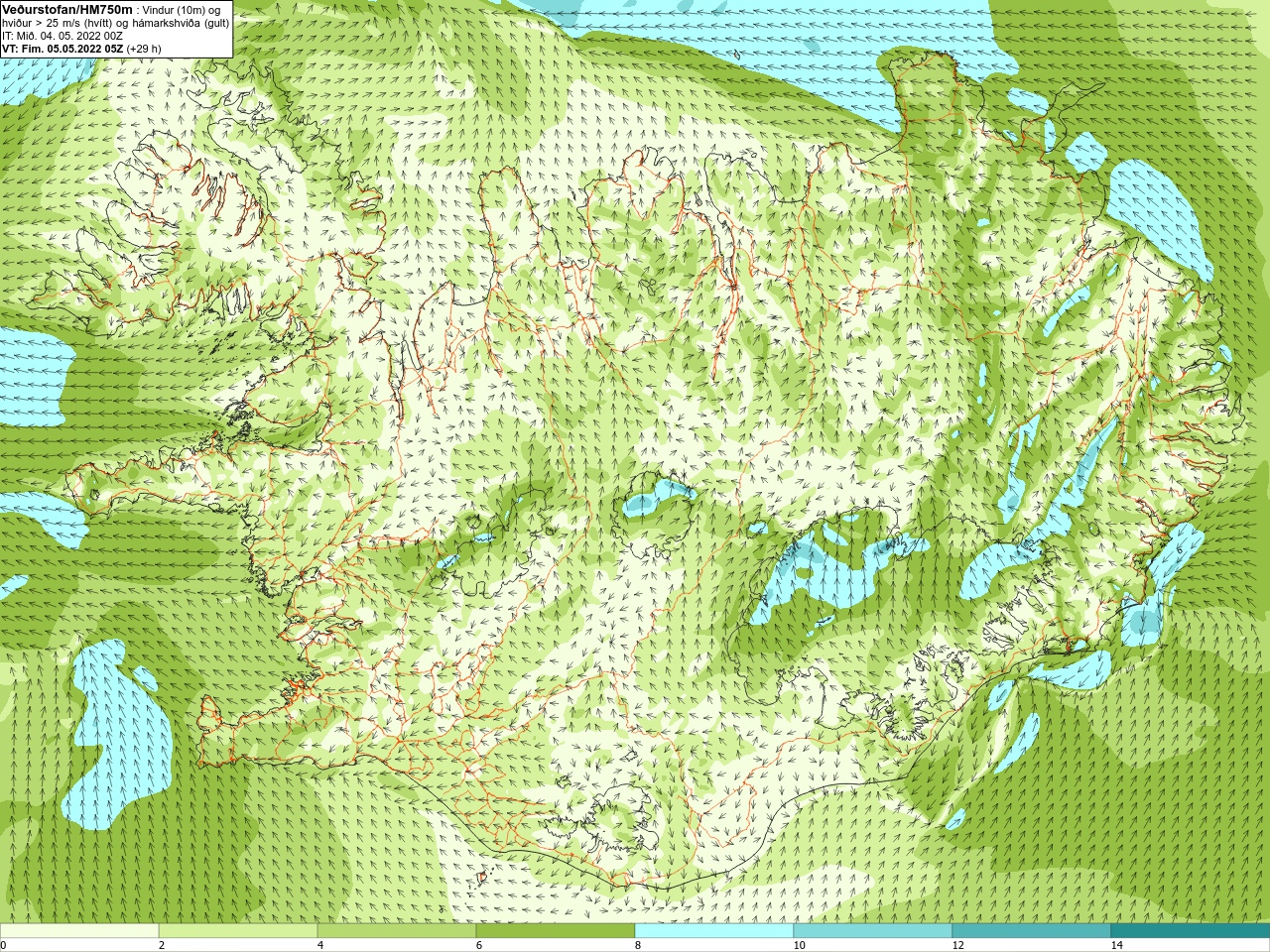The height and width of the screenshot is (952, 1270).
Task: Click the darkest teal swatch above 14 m/s
Action: [1191, 931]
